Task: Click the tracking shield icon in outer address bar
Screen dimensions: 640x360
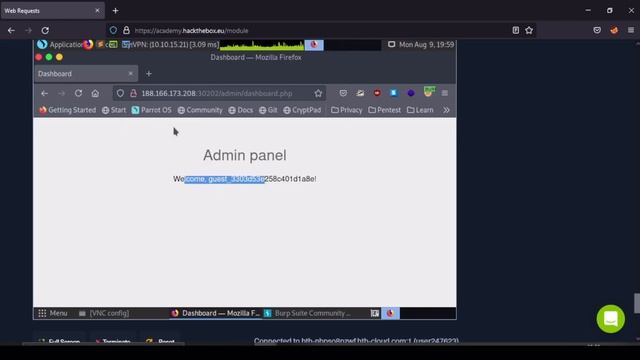Action: [113, 30]
